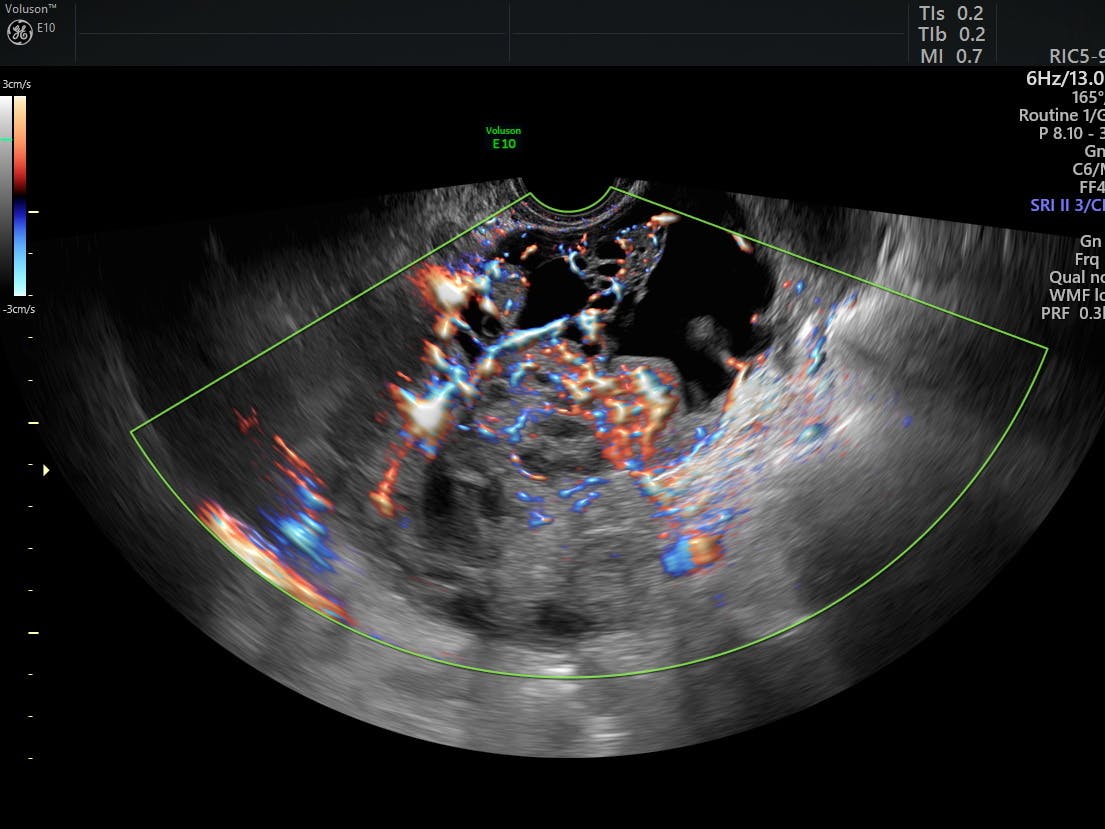Click the Routine 1 preset label
Screen dimensions: 1105x829
click(x=1061, y=115)
